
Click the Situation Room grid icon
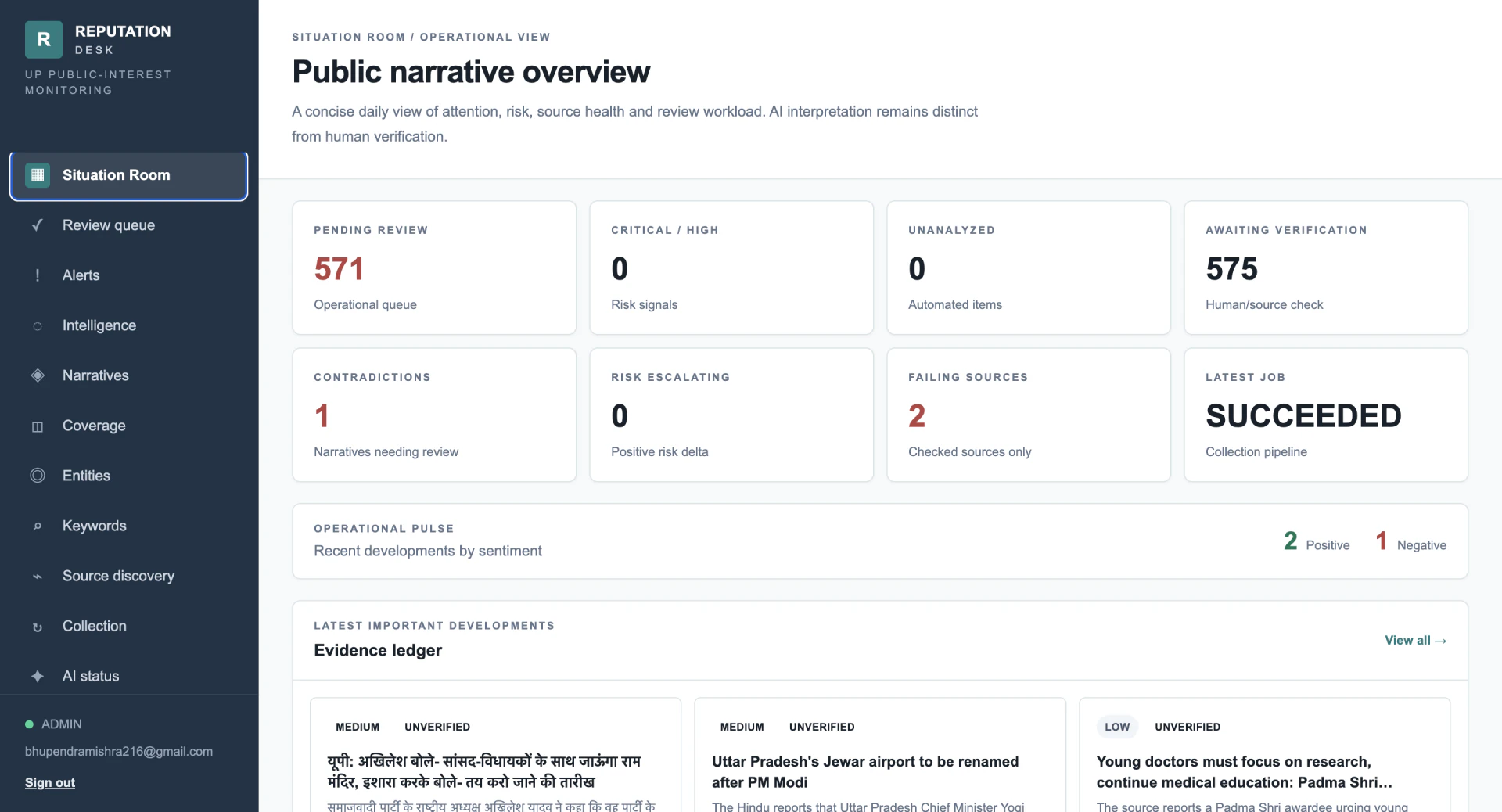point(38,175)
